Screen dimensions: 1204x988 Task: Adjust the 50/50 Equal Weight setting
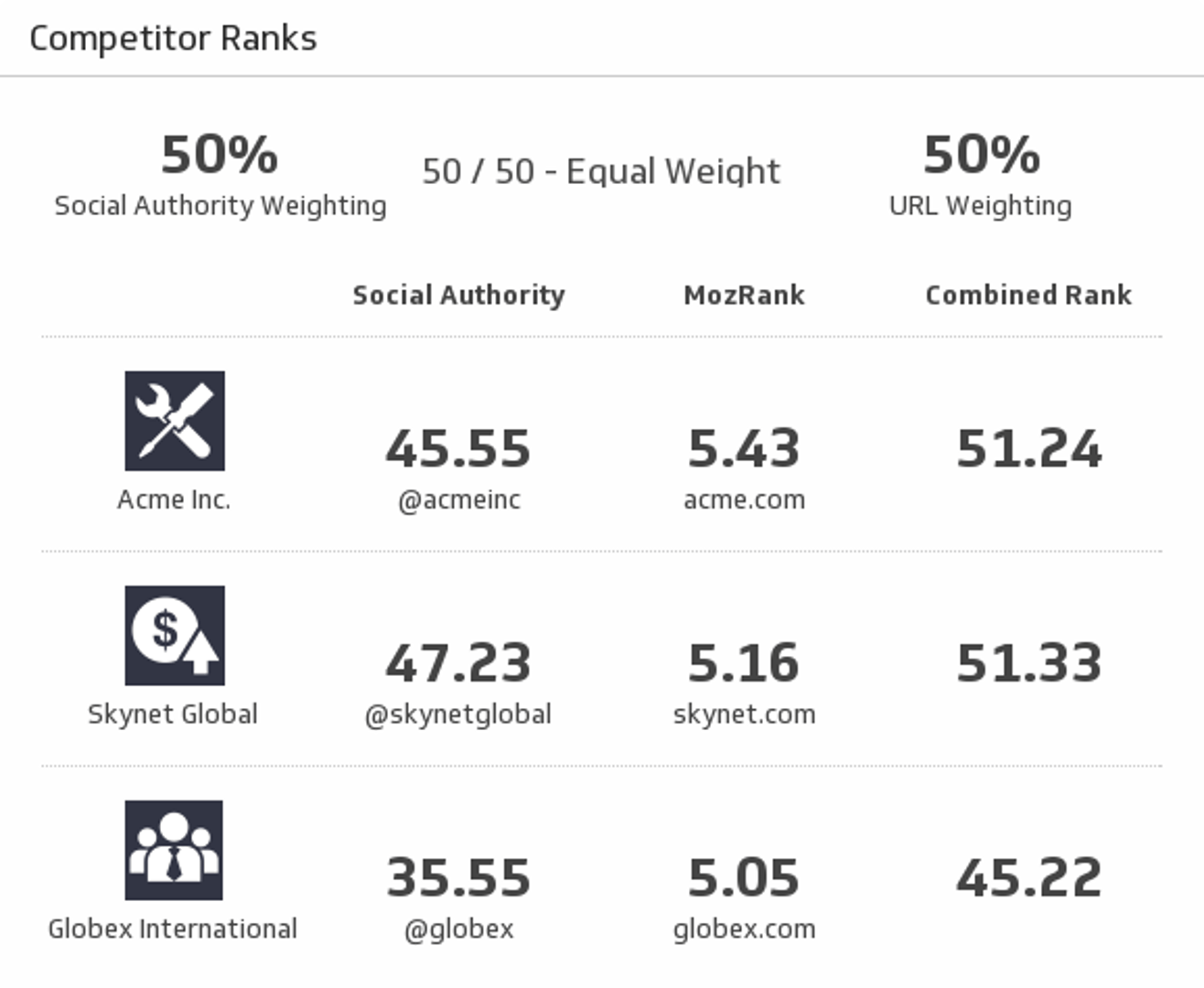click(x=600, y=170)
